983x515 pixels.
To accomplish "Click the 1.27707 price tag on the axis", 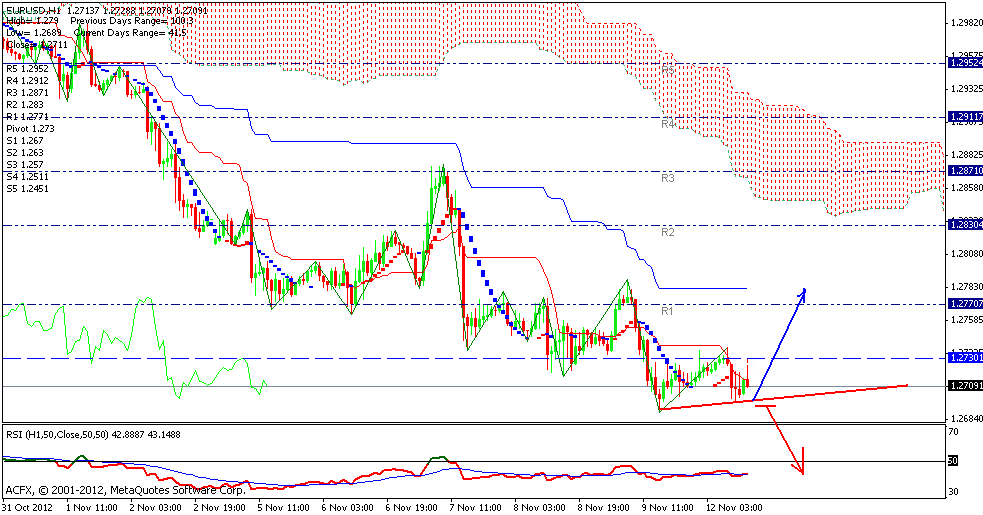I will (964, 303).
